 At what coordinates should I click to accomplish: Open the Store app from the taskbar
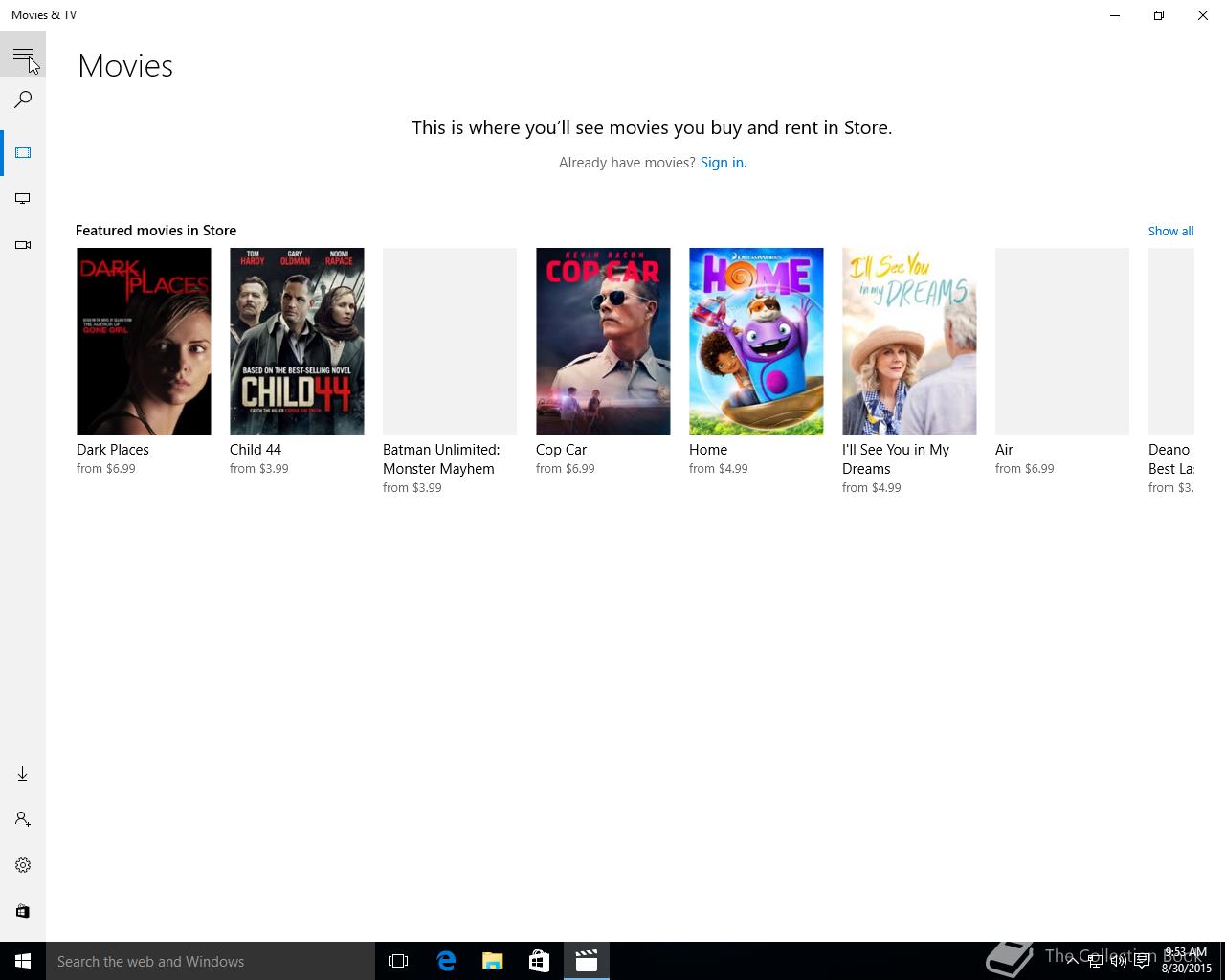(x=540, y=961)
